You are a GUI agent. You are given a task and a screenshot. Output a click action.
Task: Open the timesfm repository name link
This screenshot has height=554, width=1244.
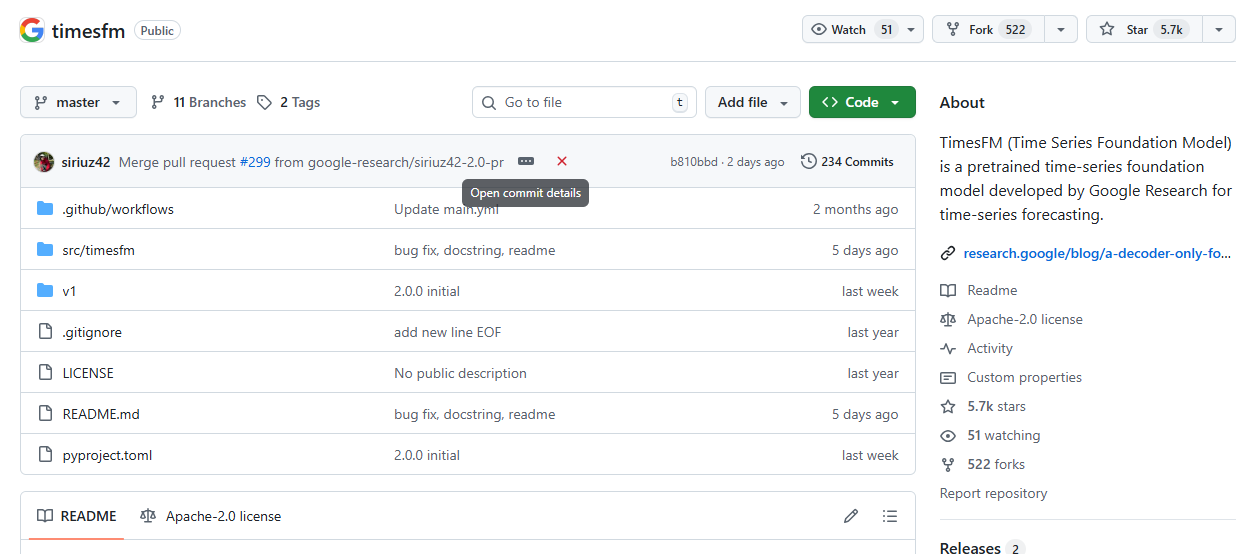(x=88, y=30)
